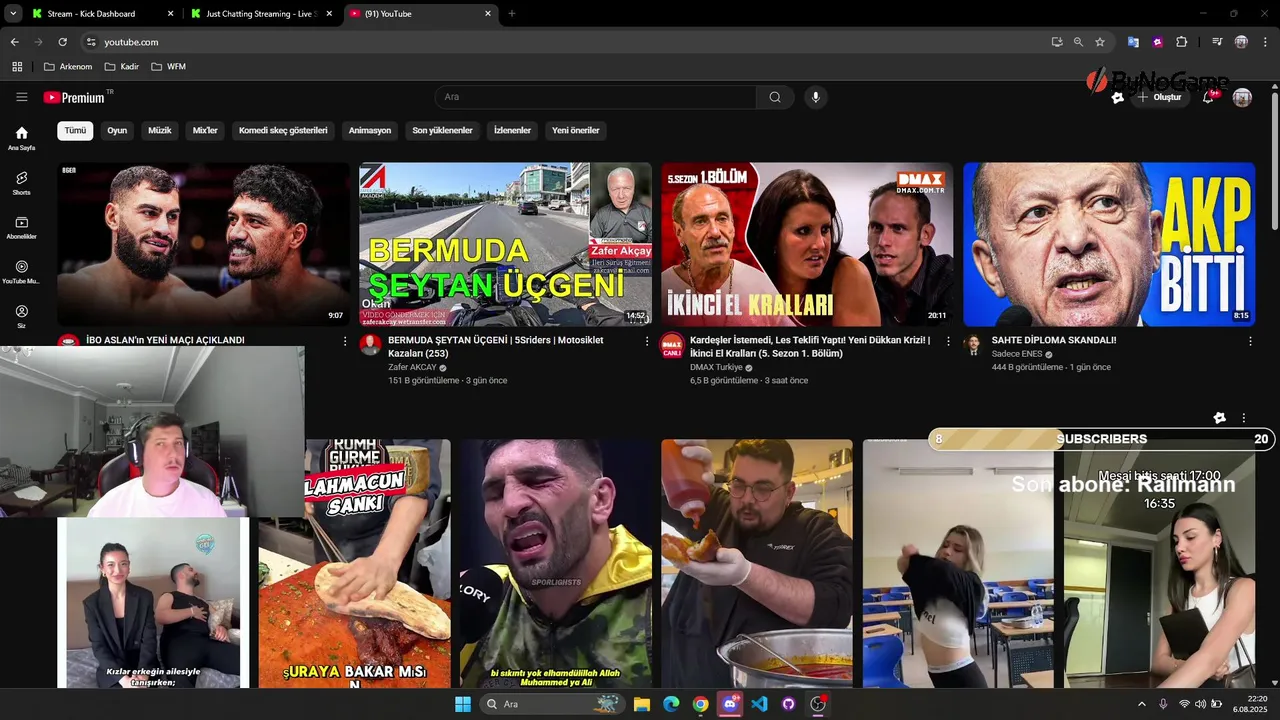Click the install app icon in address bar
1280x720 pixels.
click(x=1057, y=42)
